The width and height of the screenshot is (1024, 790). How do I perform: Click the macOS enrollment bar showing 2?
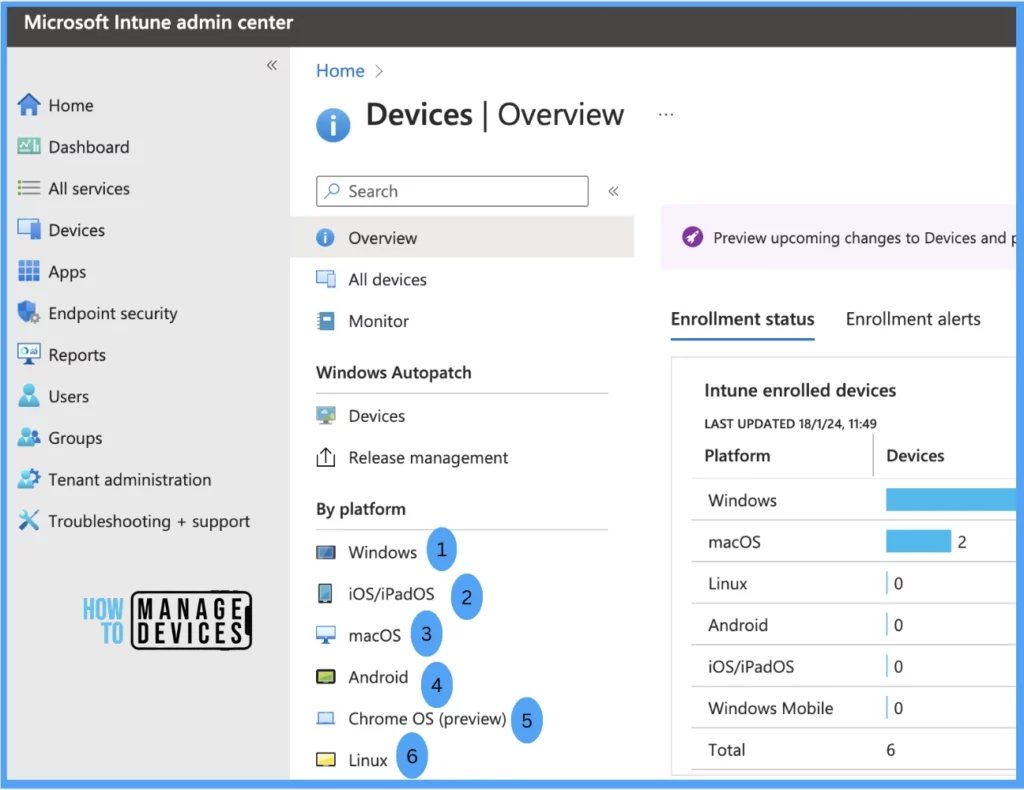[918, 541]
